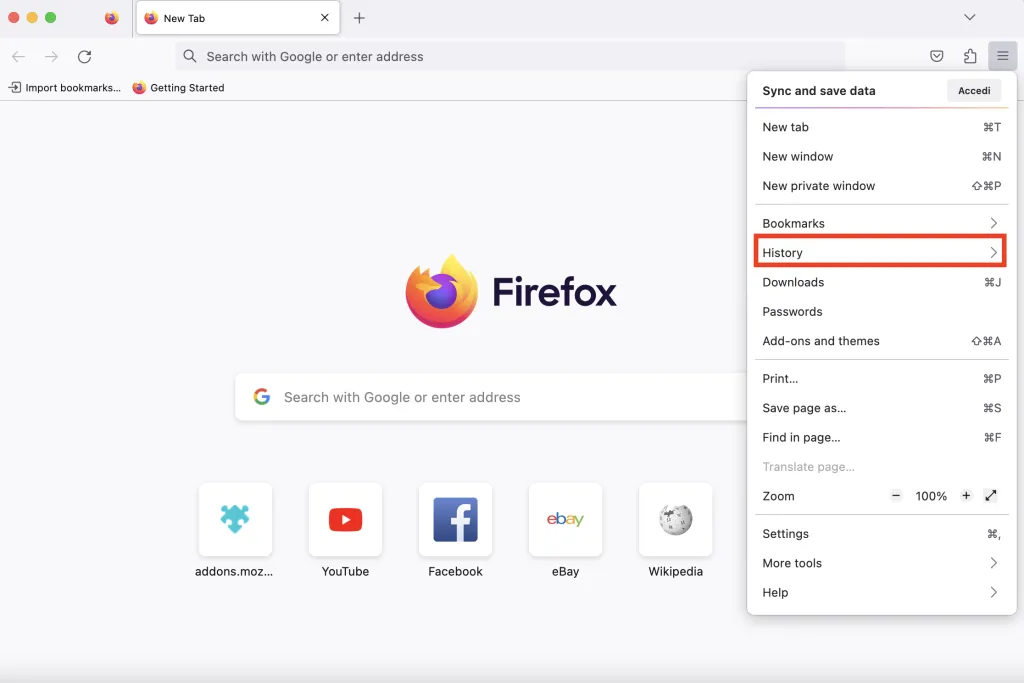Image resolution: width=1024 pixels, height=683 pixels.
Task: Click the Back navigation arrow
Action: click(x=18, y=56)
